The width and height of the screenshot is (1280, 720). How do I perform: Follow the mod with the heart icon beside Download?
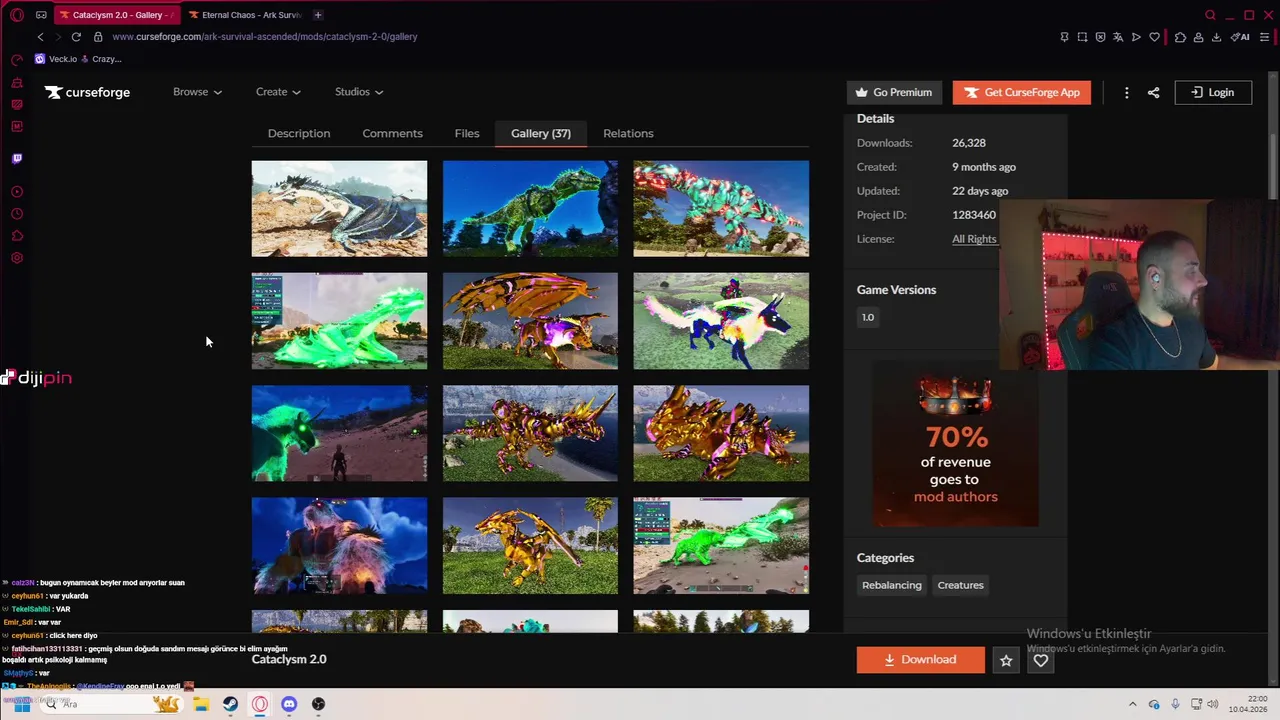click(1041, 660)
